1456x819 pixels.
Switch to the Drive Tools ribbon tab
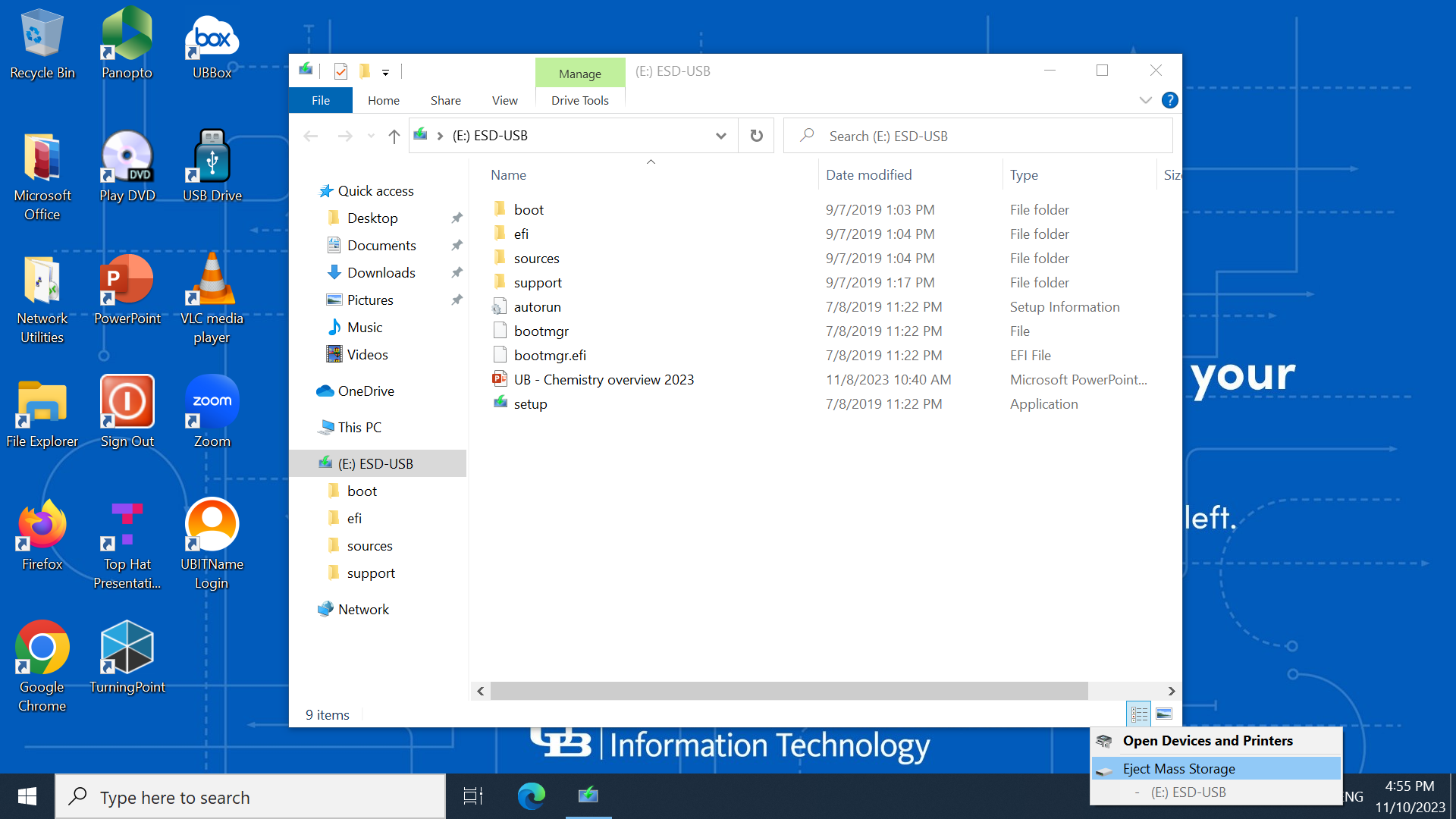[579, 99]
